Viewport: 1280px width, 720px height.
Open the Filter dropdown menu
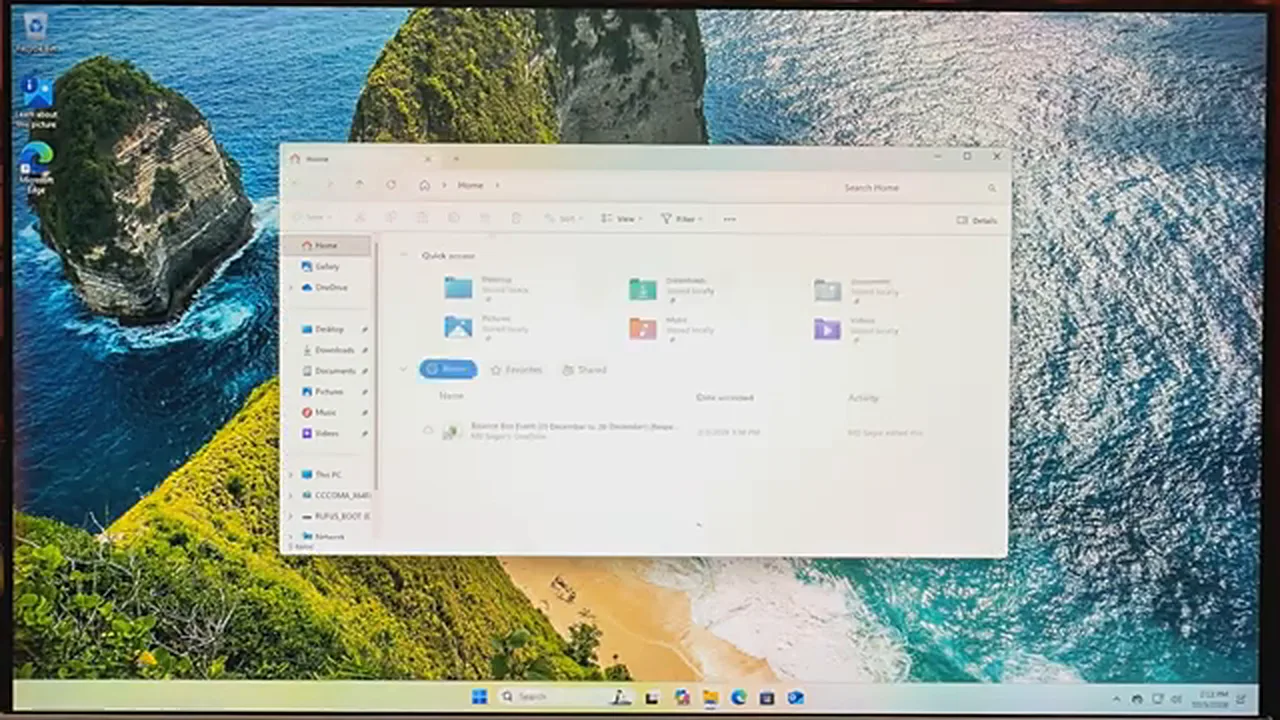[681, 219]
